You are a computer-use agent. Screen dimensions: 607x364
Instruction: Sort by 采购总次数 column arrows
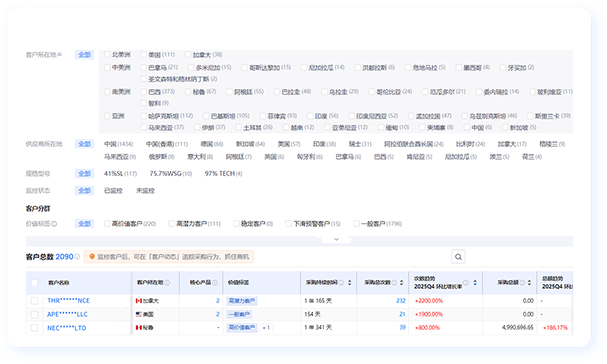coord(401,283)
